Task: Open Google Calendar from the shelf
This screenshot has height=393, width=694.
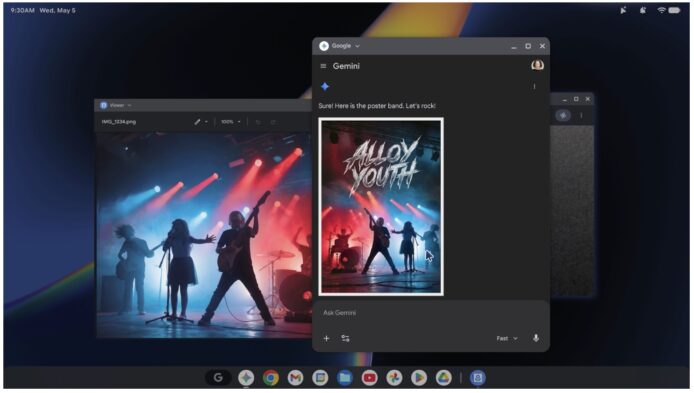Action: (320, 378)
